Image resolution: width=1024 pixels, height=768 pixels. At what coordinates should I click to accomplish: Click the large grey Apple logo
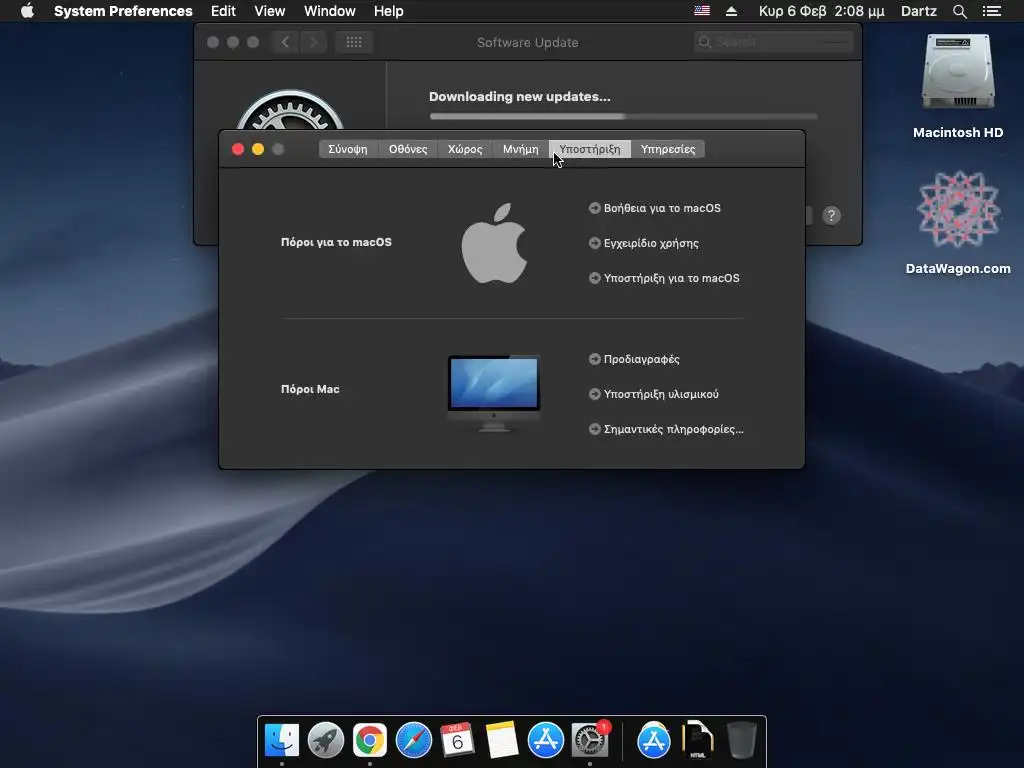click(494, 243)
